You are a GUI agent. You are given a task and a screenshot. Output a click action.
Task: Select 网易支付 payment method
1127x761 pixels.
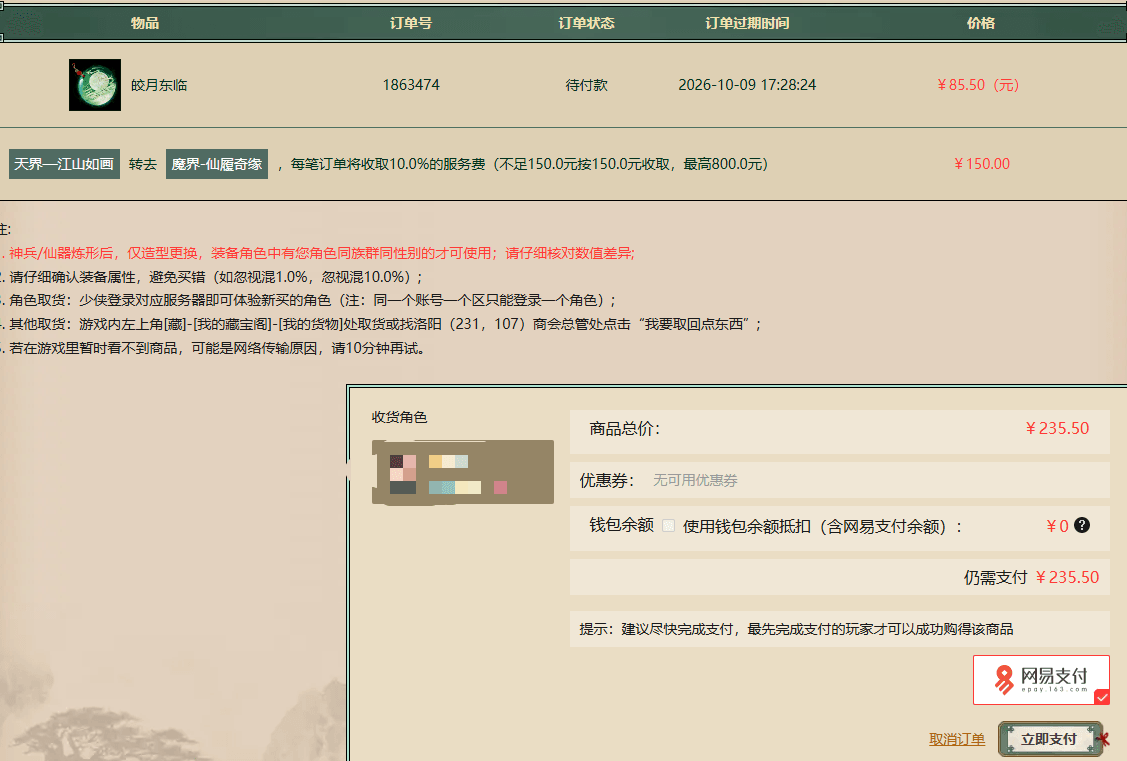click(x=1041, y=680)
